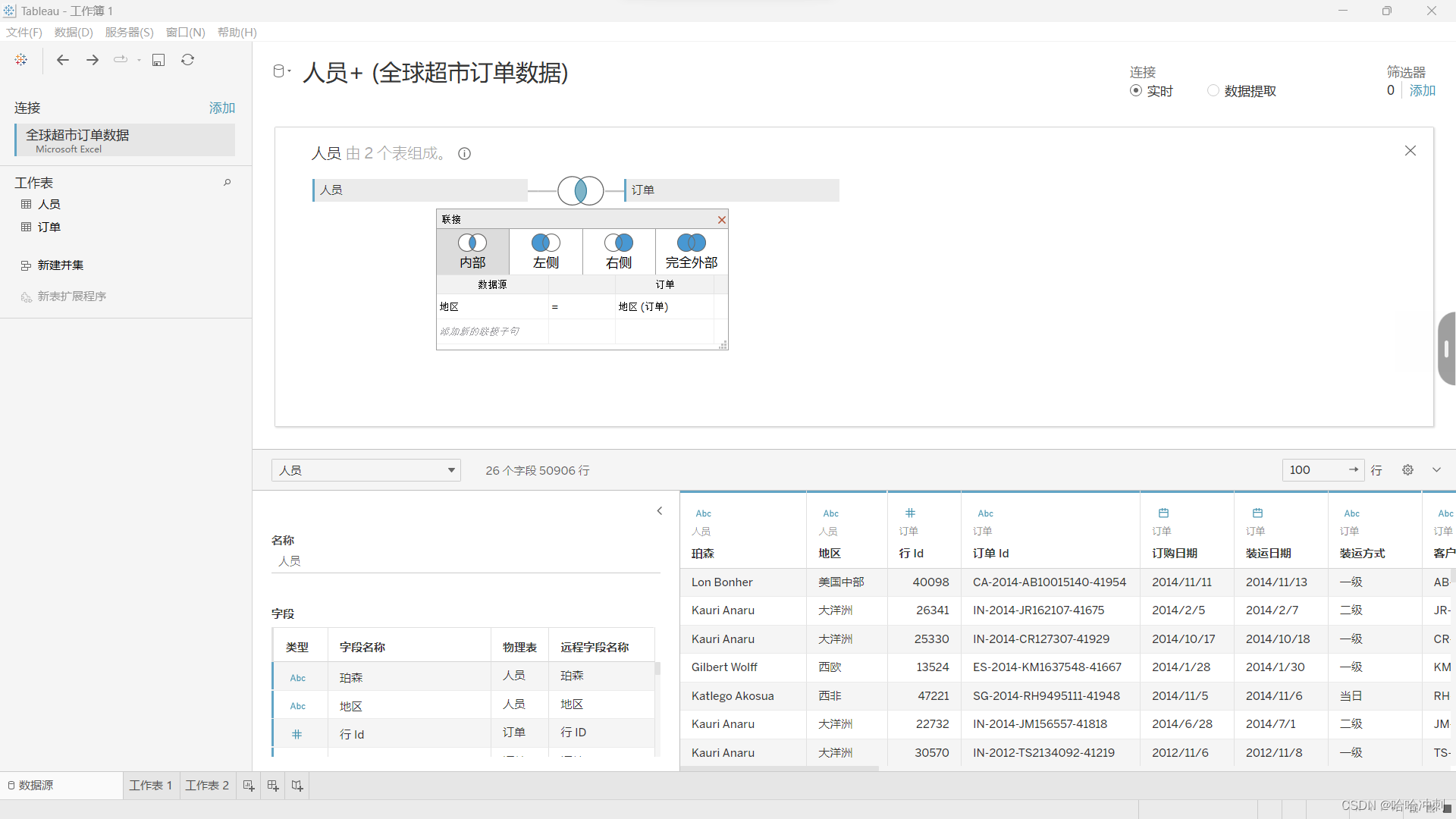1456x819 pixels.
Task: Open the 数据(D) menu
Action: click(x=74, y=33)
